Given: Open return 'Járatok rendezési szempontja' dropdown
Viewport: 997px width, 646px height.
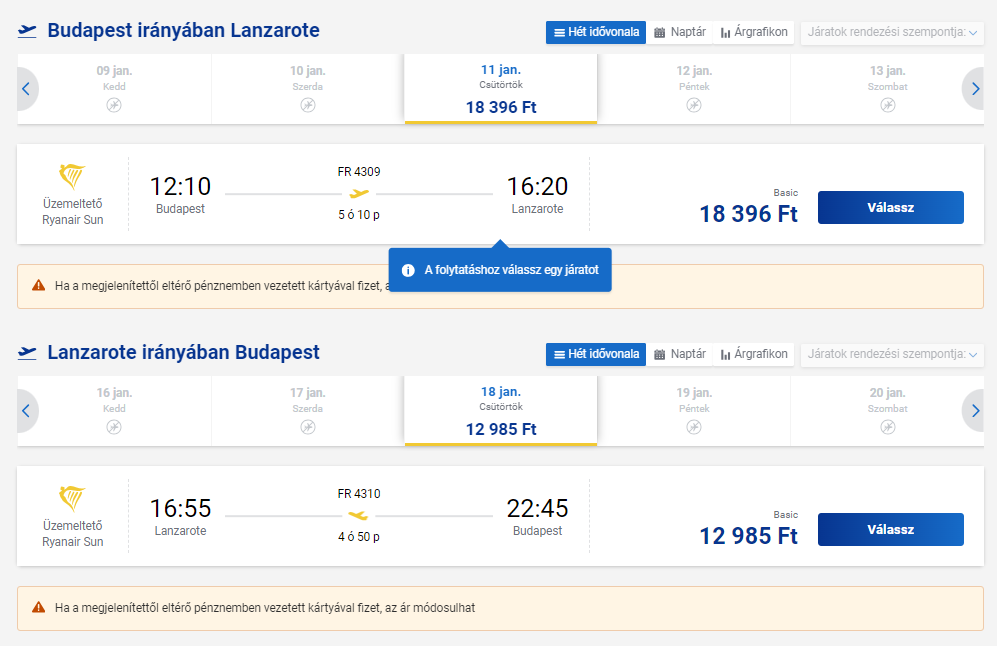Looking at the screenshot, I should (x=892, y=354).
